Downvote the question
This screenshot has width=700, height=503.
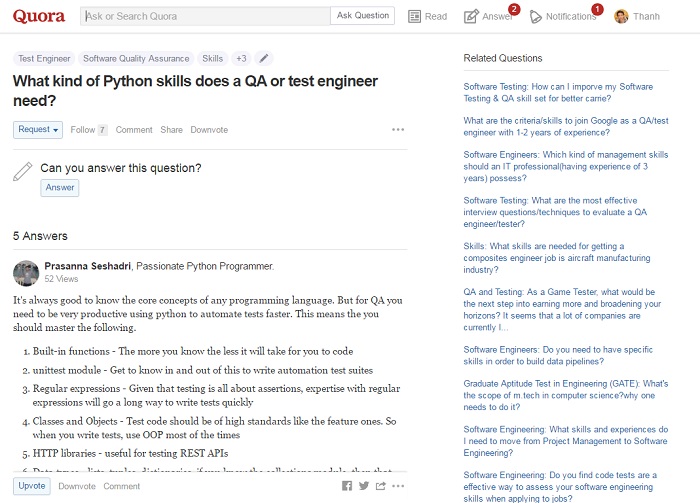209,130
